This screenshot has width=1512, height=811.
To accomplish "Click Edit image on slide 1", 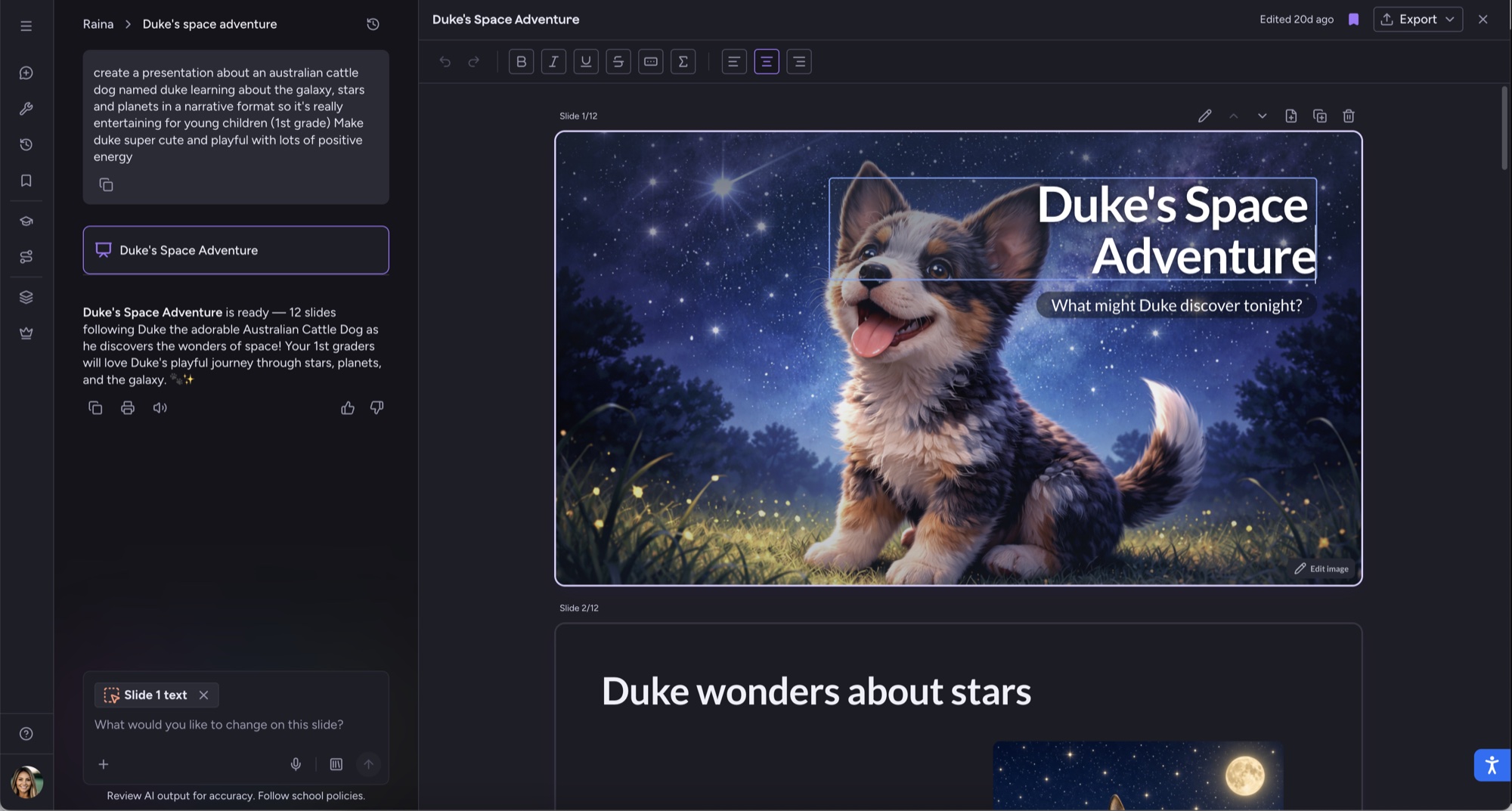I will pos(1321,569).
